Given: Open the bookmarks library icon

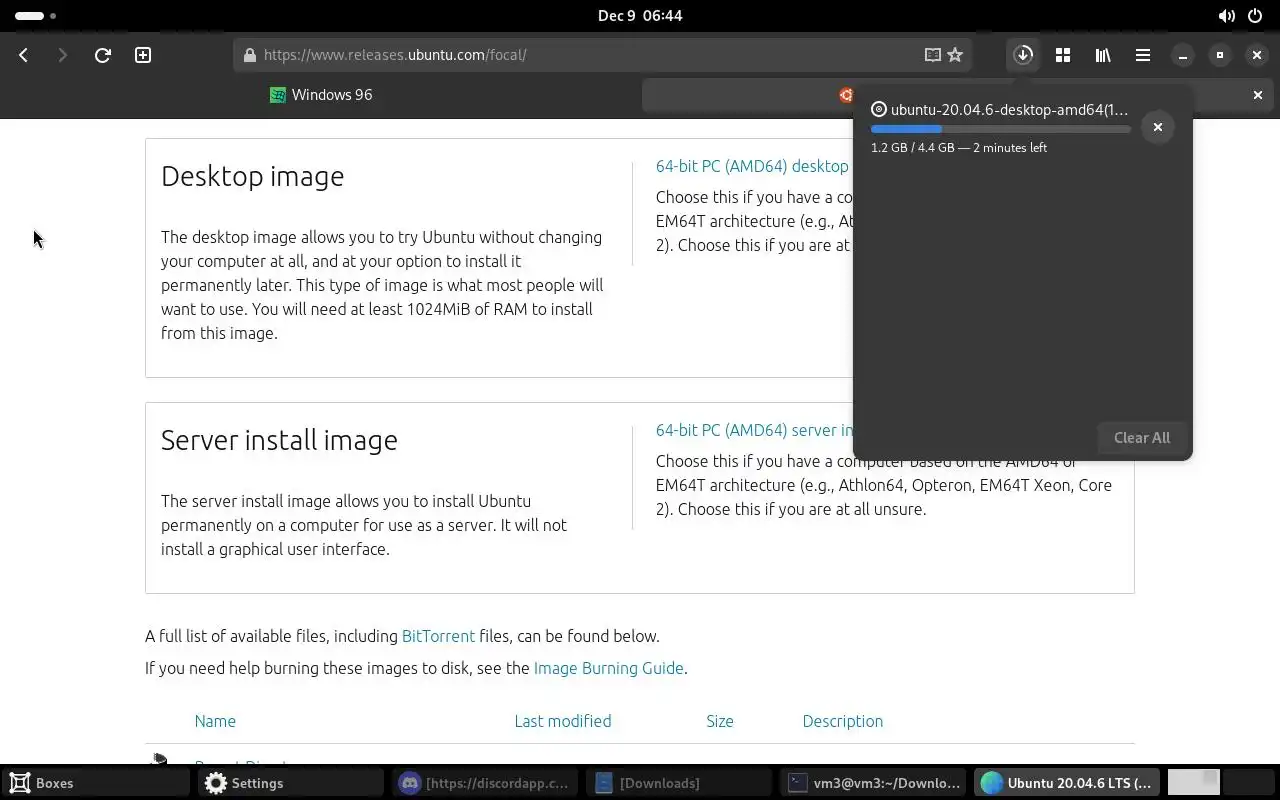Looking at the screenshot, I should pyautogui.click(x=1103, y=55).
